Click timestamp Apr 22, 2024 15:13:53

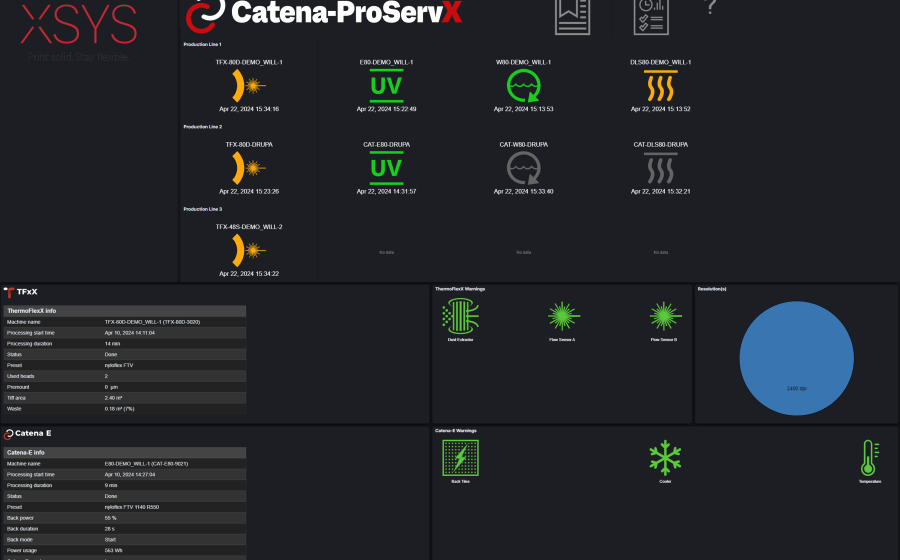[x=523, y=109]
